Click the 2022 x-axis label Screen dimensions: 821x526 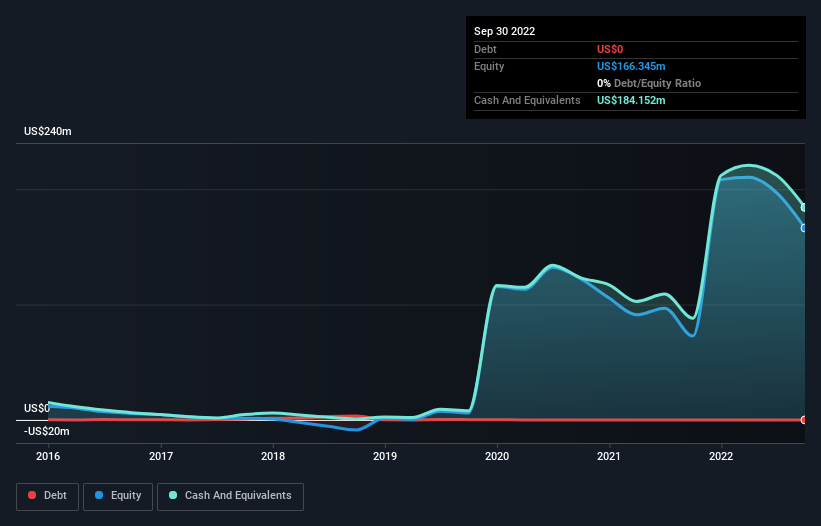(x=721, y=456)
